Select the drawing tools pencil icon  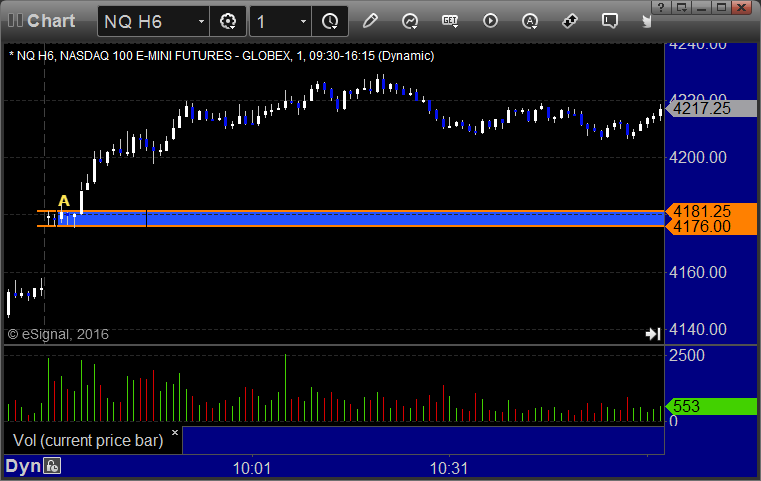[x=370, y=21]
